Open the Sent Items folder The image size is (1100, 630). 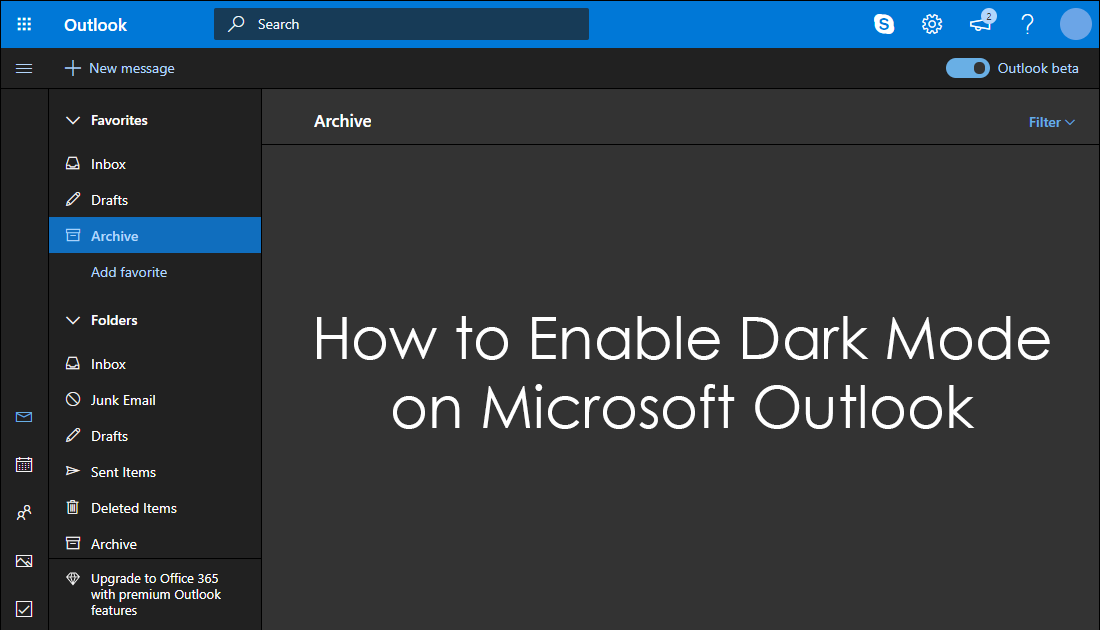pyautogui.click(x=155, y=472)
